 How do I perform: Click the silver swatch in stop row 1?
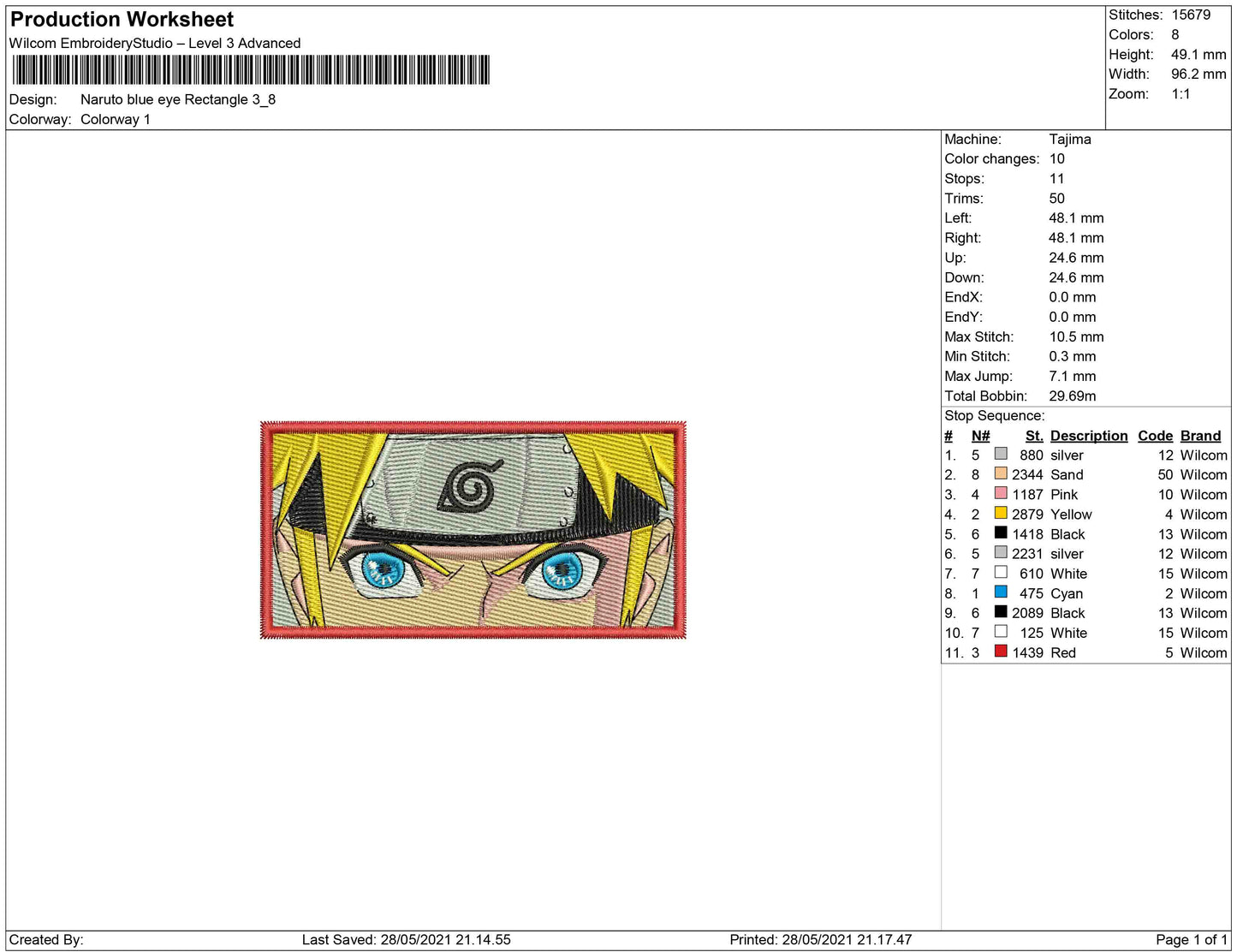click(1001, 454)
